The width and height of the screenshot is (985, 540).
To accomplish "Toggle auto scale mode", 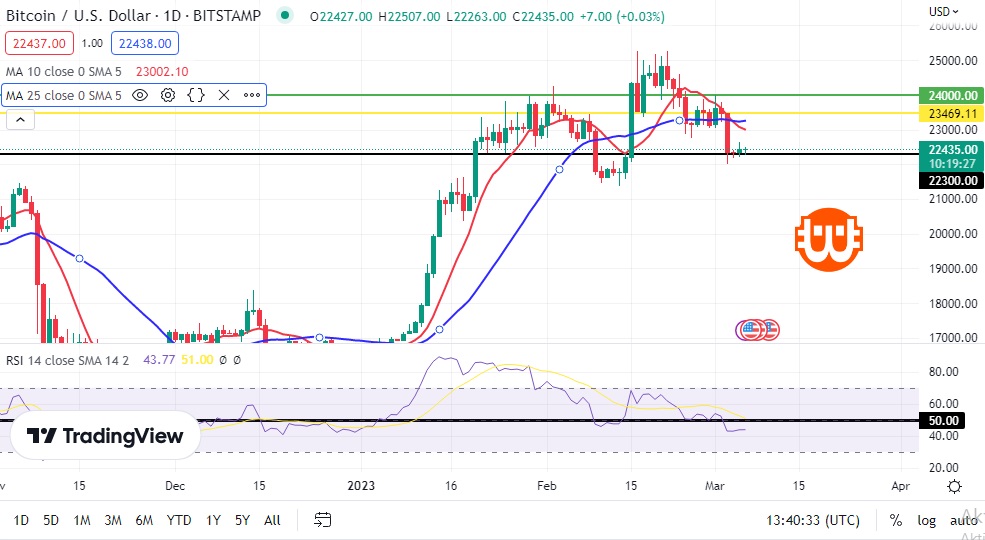I will (x=963, y=521).
